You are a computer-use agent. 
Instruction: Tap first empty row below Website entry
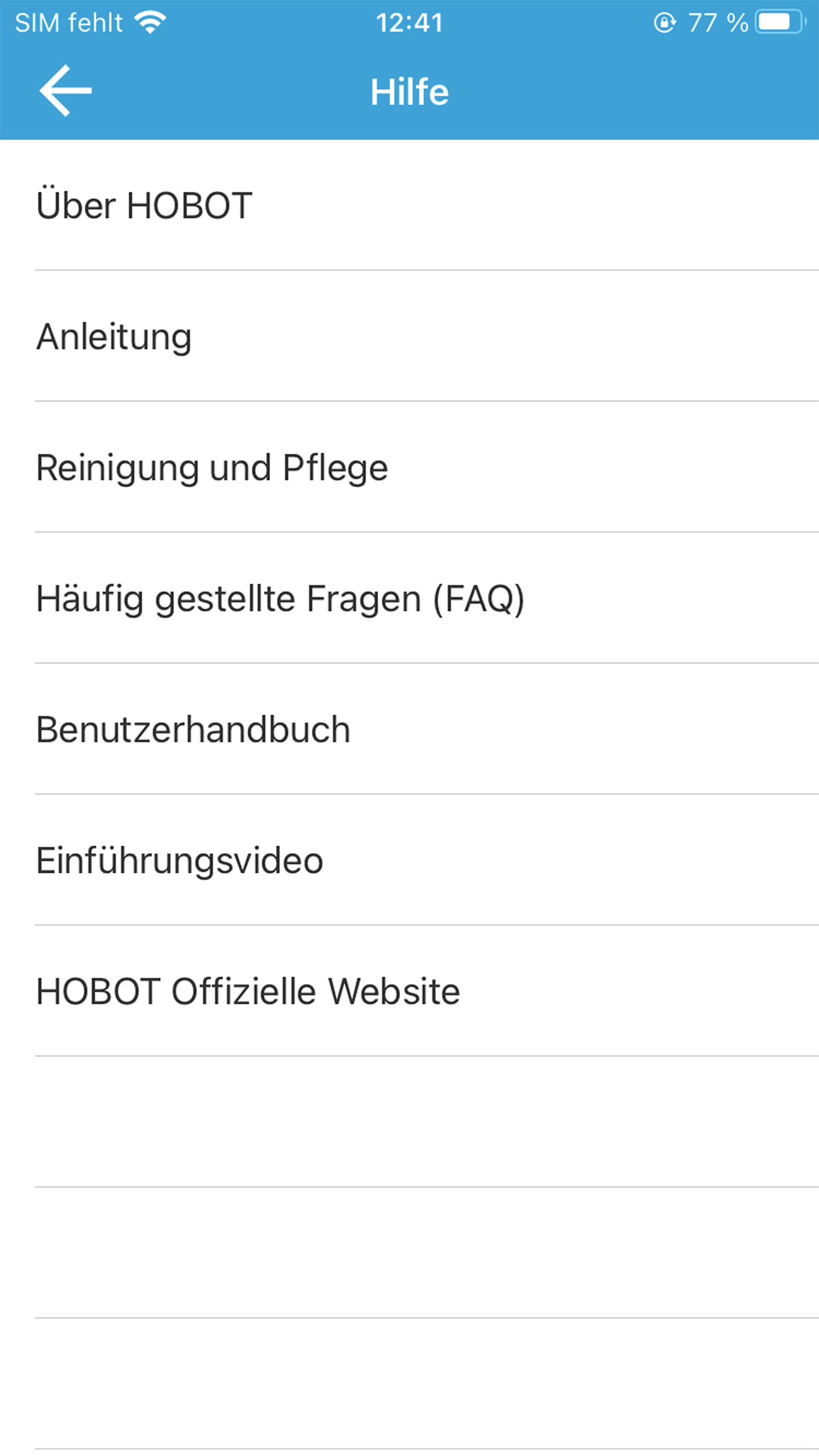point(409,1121)
